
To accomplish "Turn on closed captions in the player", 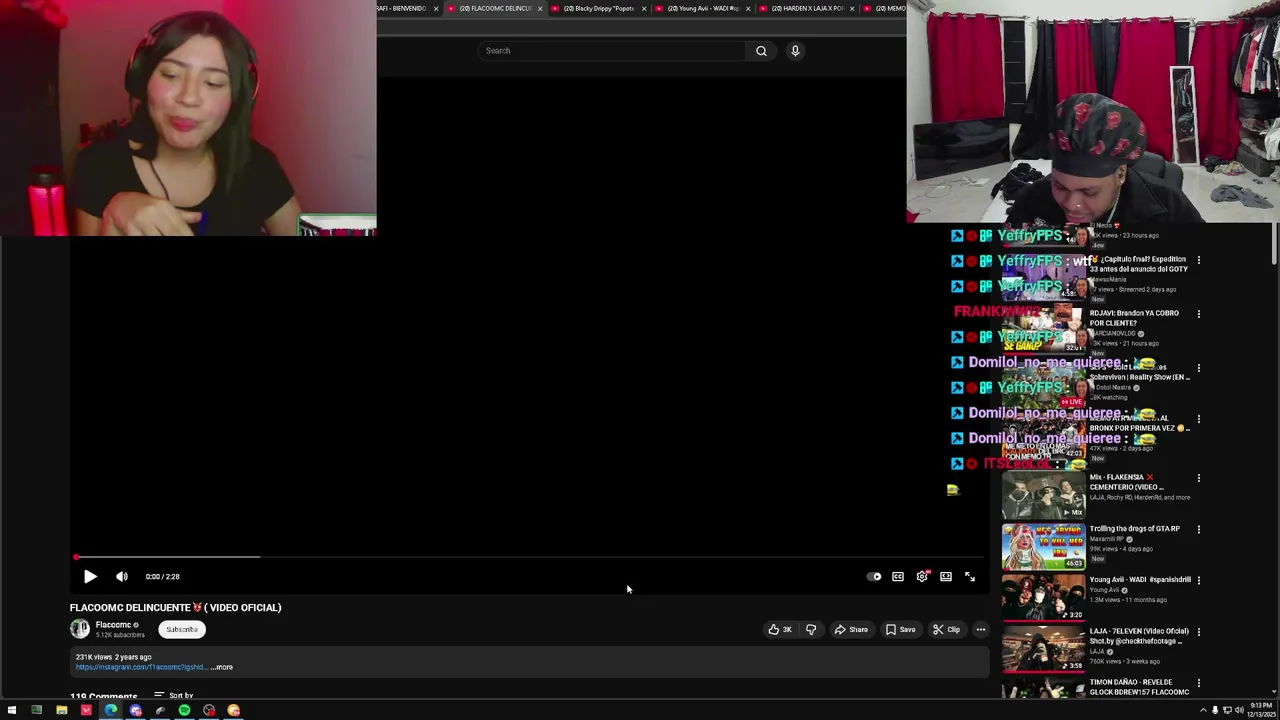I will 898,576.
